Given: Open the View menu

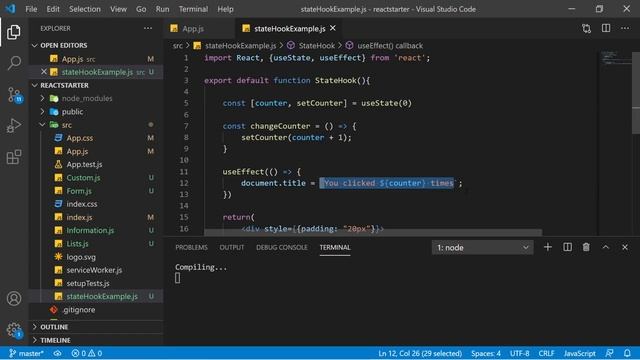Looking at the screenshot, I should [118, 9].
